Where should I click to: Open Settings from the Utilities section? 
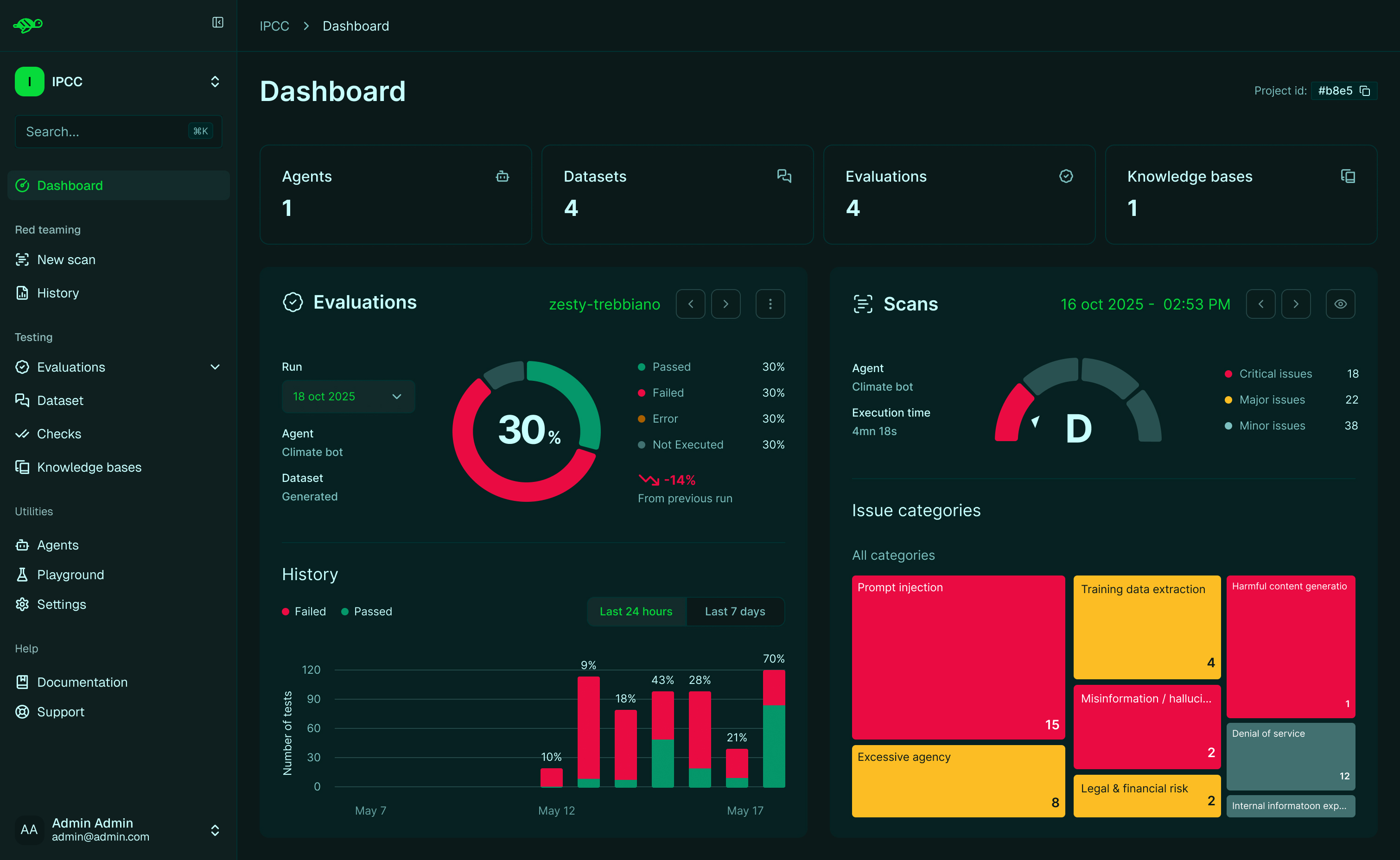click(x=62, y=604)
